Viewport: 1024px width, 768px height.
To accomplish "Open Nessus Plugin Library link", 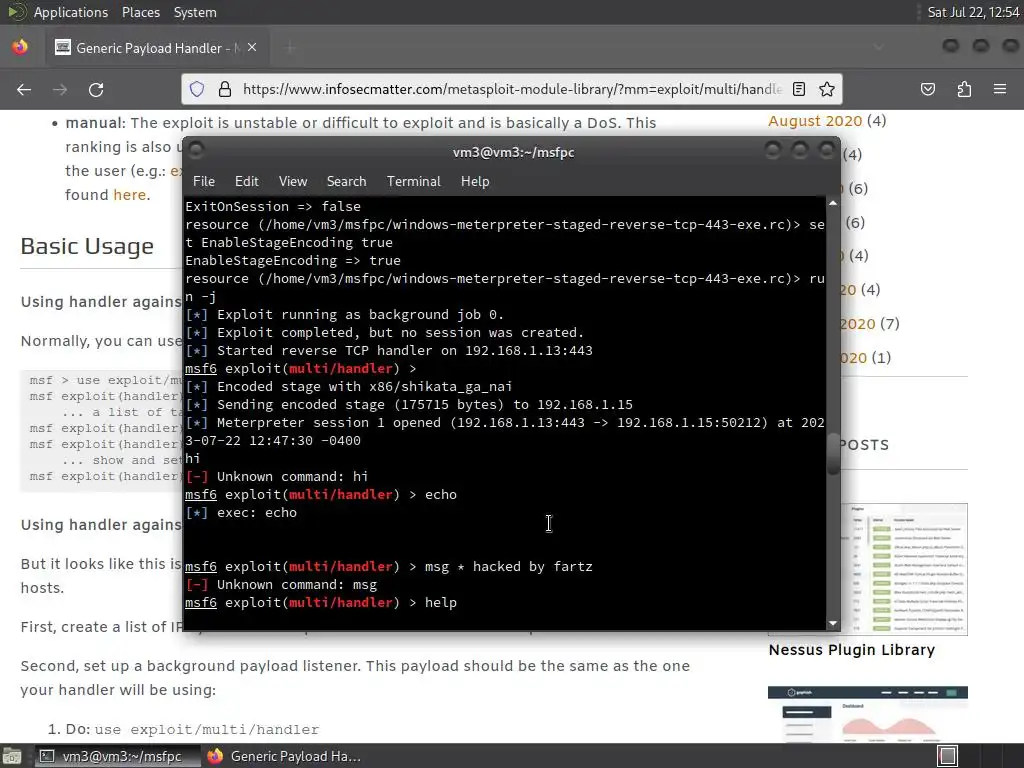I will tap(852, 650).
